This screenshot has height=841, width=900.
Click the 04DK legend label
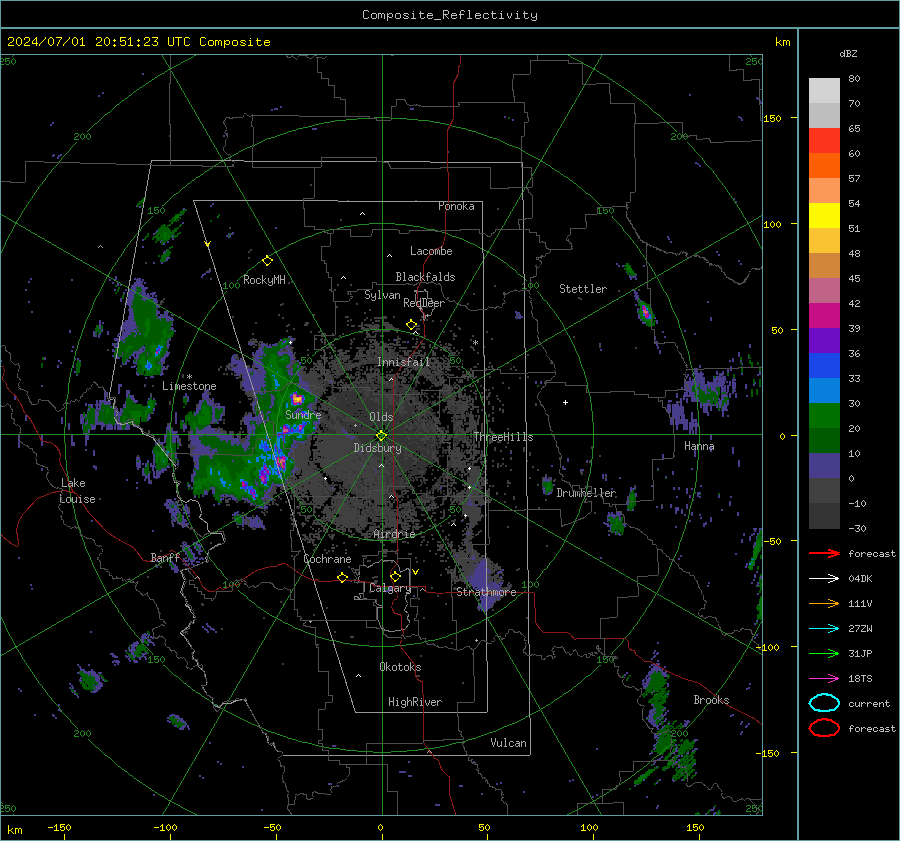coord(860,579)
